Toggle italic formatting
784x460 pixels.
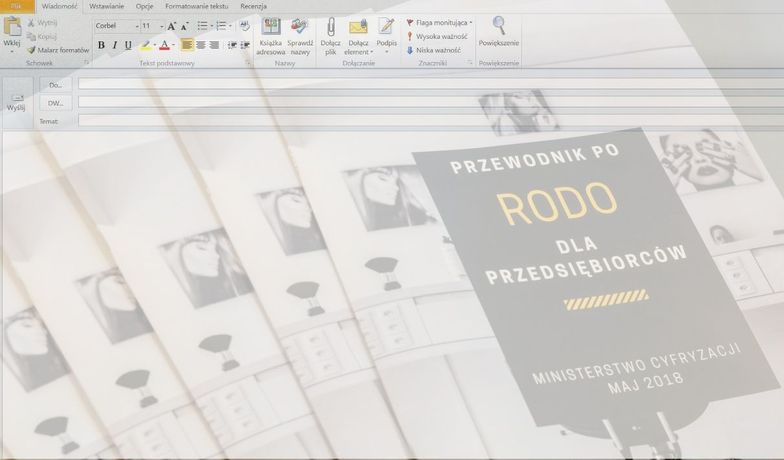click(x=115, y=45)
